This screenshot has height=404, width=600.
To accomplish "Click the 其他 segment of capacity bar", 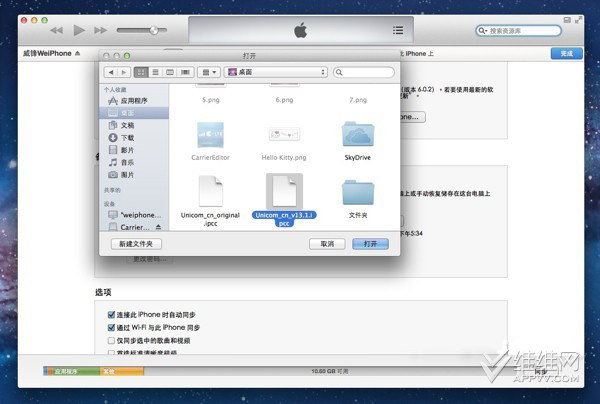I will pos(122,371).
